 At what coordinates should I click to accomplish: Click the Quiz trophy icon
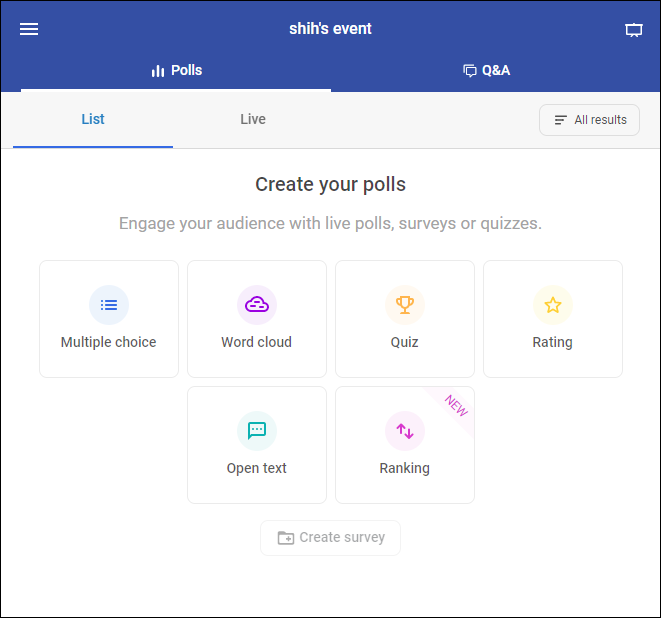(x=405, y=305)
